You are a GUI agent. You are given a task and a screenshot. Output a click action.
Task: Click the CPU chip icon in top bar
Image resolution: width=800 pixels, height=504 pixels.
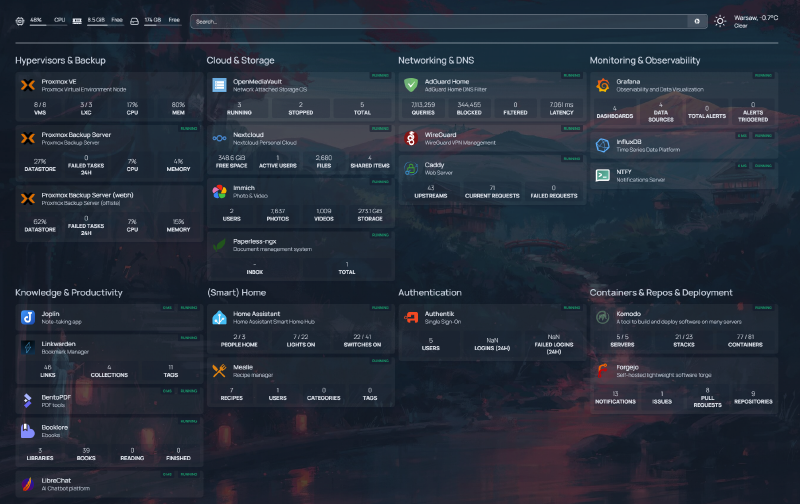(20, 21)
